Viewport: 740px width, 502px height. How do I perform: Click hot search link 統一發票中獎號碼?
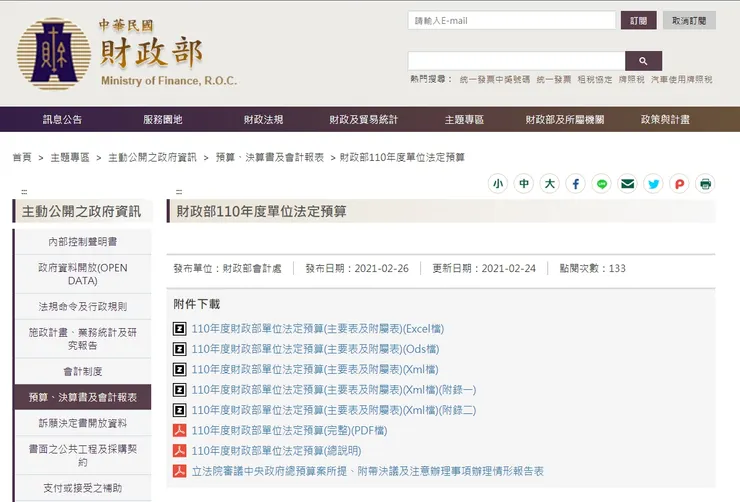(495, 79)
